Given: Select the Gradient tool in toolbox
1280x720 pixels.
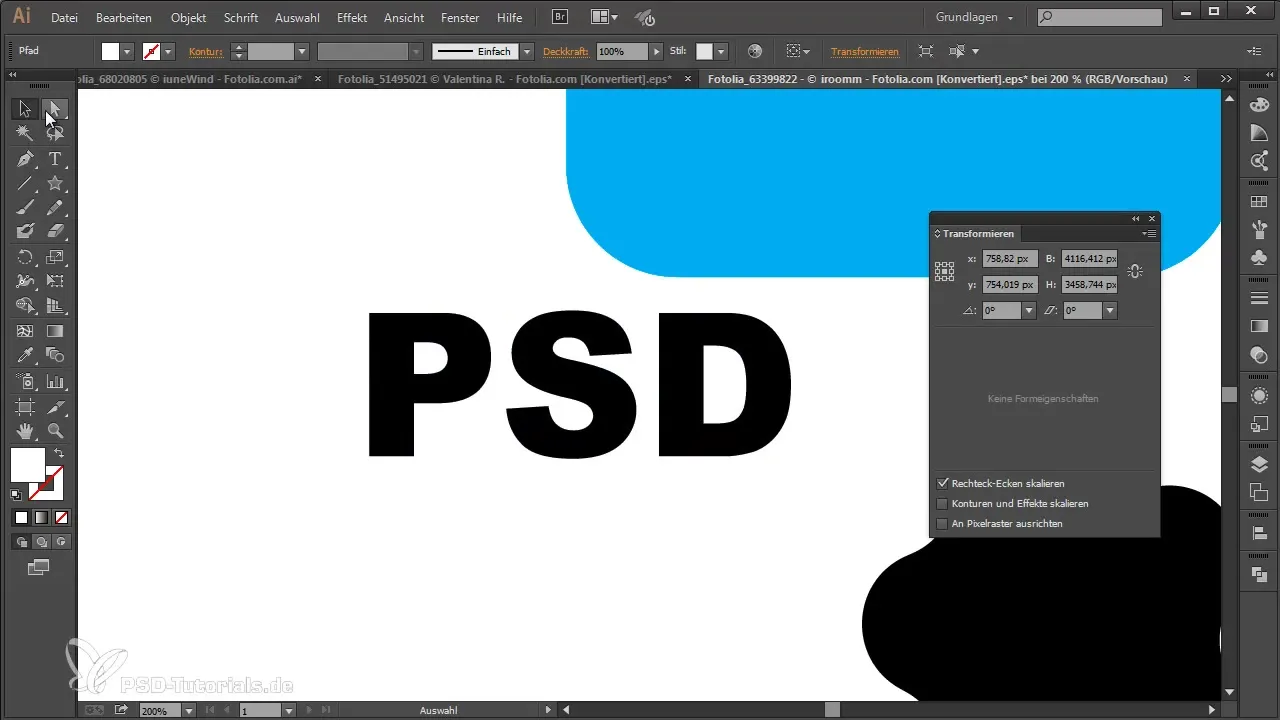Looking at the screenshot, I should 56,331.
